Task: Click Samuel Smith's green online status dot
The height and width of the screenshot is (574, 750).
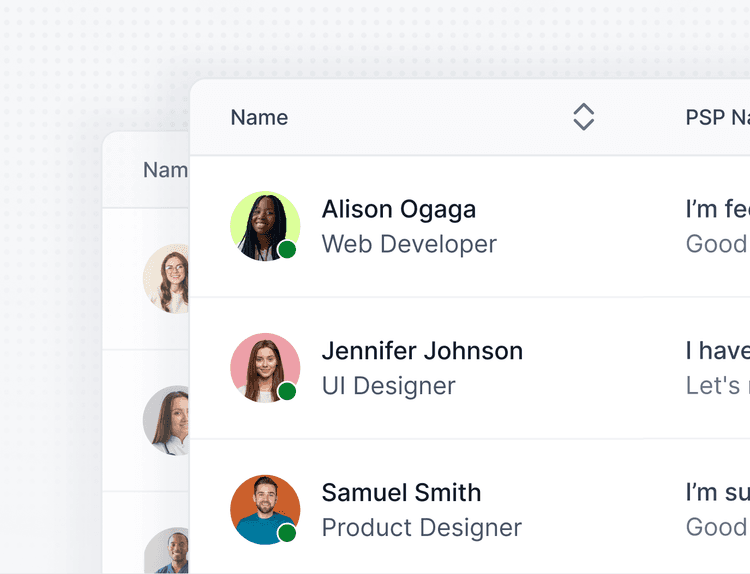Action: 287,533
